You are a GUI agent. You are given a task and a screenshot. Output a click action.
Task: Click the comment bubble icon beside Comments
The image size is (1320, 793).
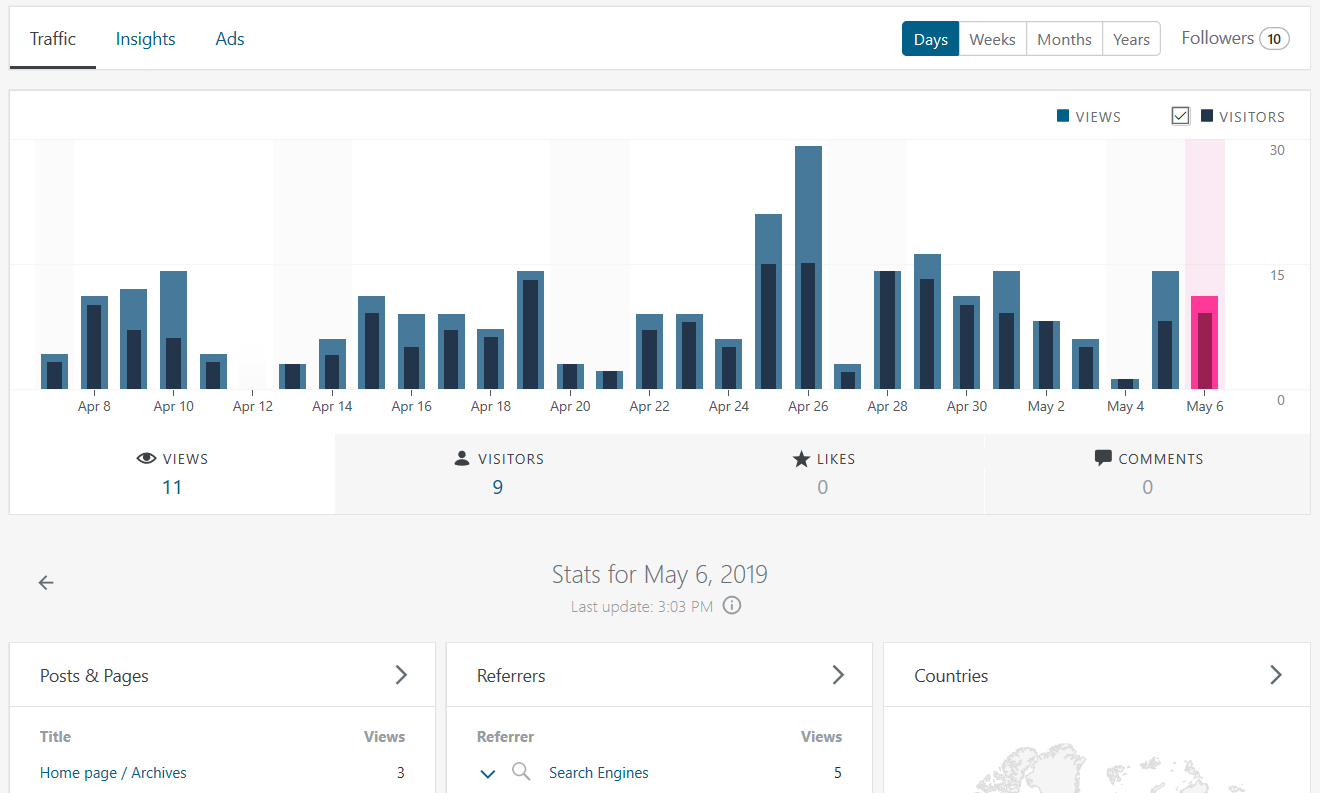pyautogui.click(x=1103, y=458)
